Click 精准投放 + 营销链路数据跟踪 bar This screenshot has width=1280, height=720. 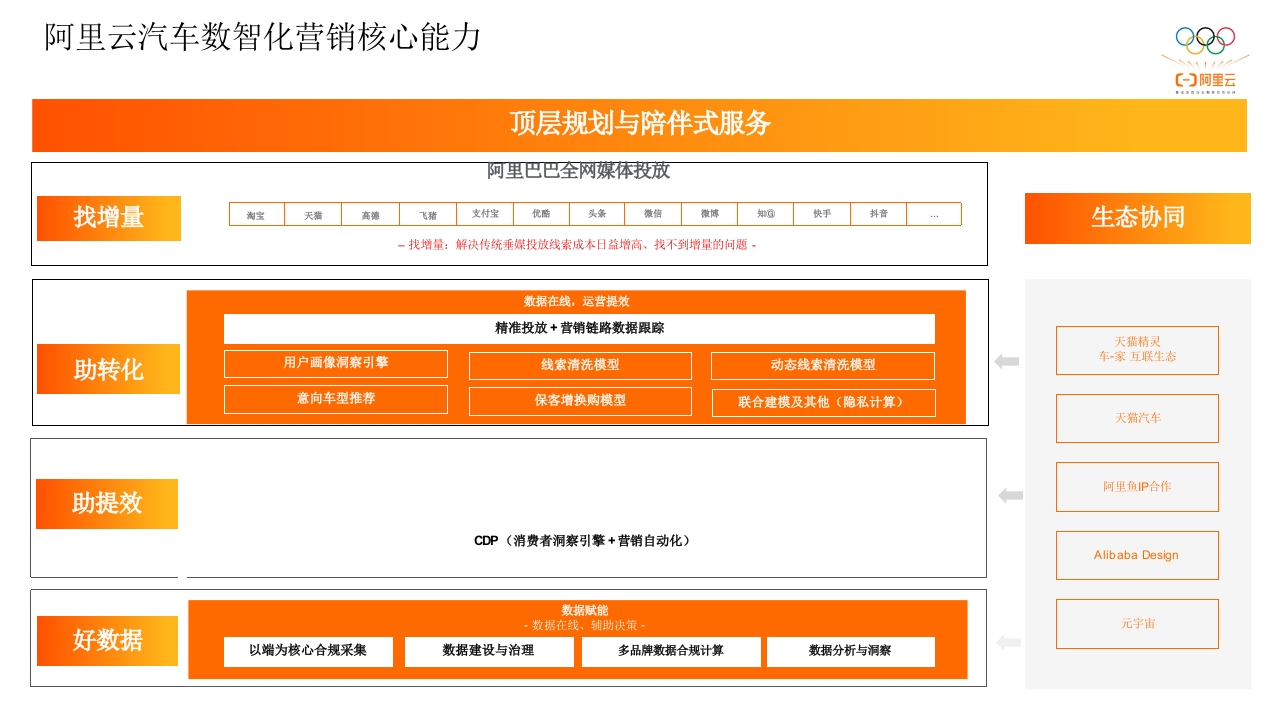(579, 328)
